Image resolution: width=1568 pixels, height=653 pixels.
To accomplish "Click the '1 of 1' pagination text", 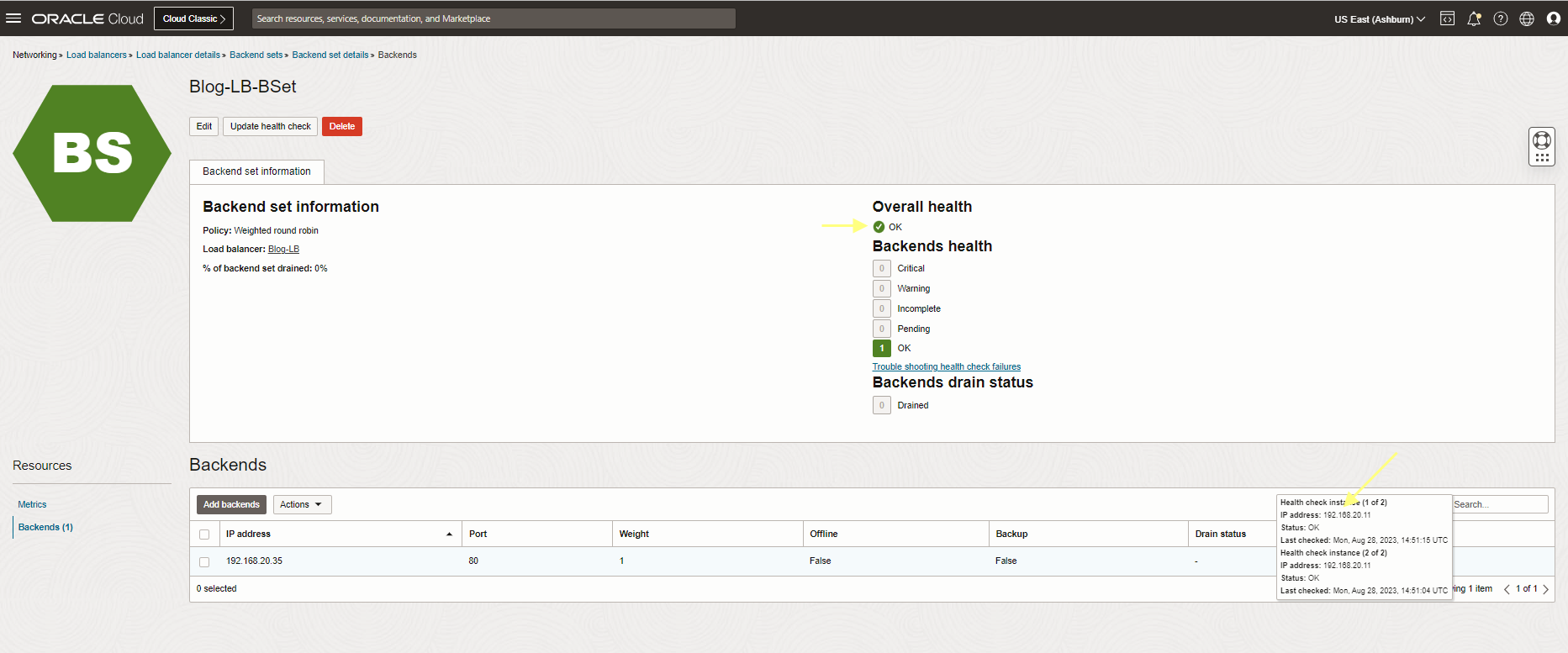I will coord(1526,588).
